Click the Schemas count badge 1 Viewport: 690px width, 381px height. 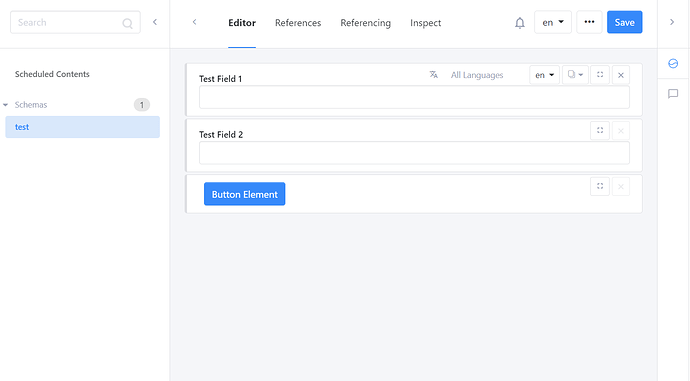tap(142, 105)
